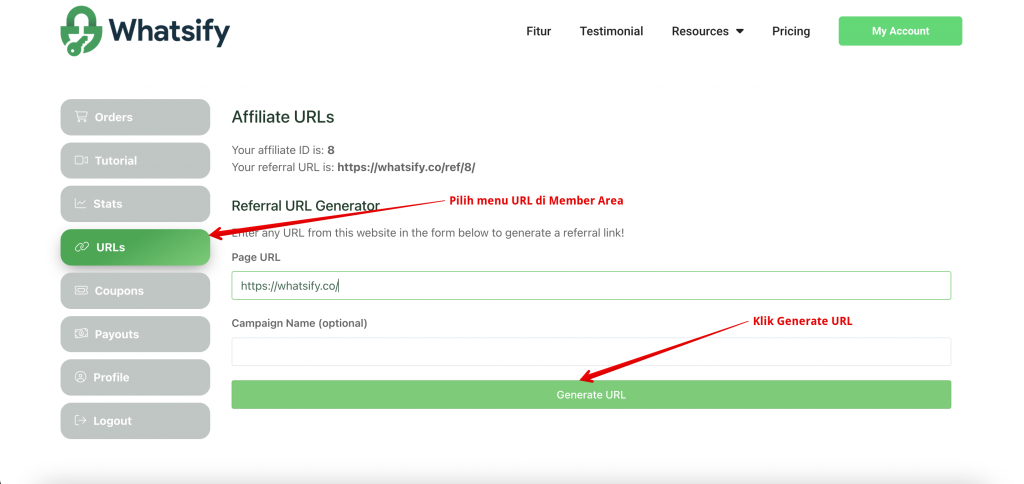Click the video camera icon beside Tutorial
Viewport: 1024px width, 484px height.
pyautogui.click(x=81, y=161)
